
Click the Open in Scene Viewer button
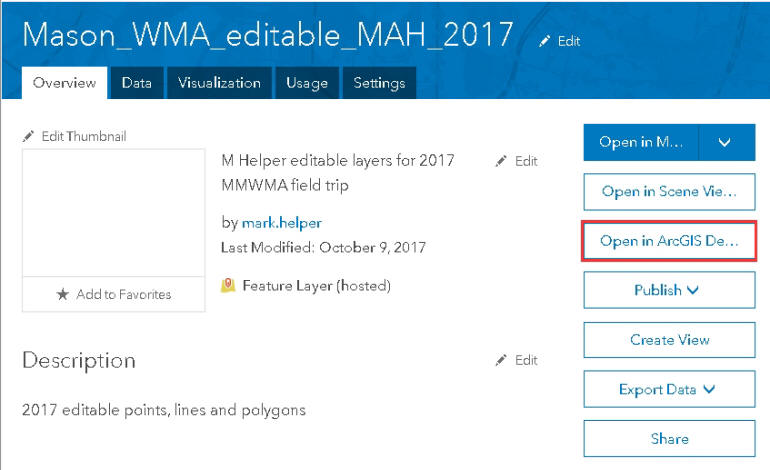(669, 192)
